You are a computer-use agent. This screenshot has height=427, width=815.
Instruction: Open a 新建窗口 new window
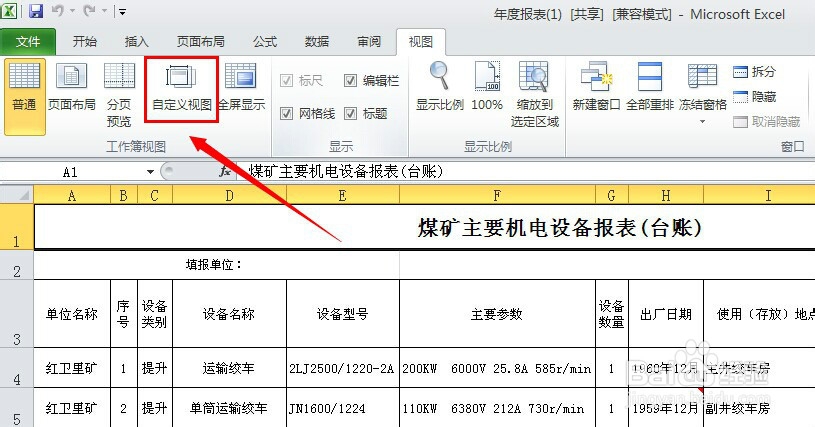(x=596, y=87)
